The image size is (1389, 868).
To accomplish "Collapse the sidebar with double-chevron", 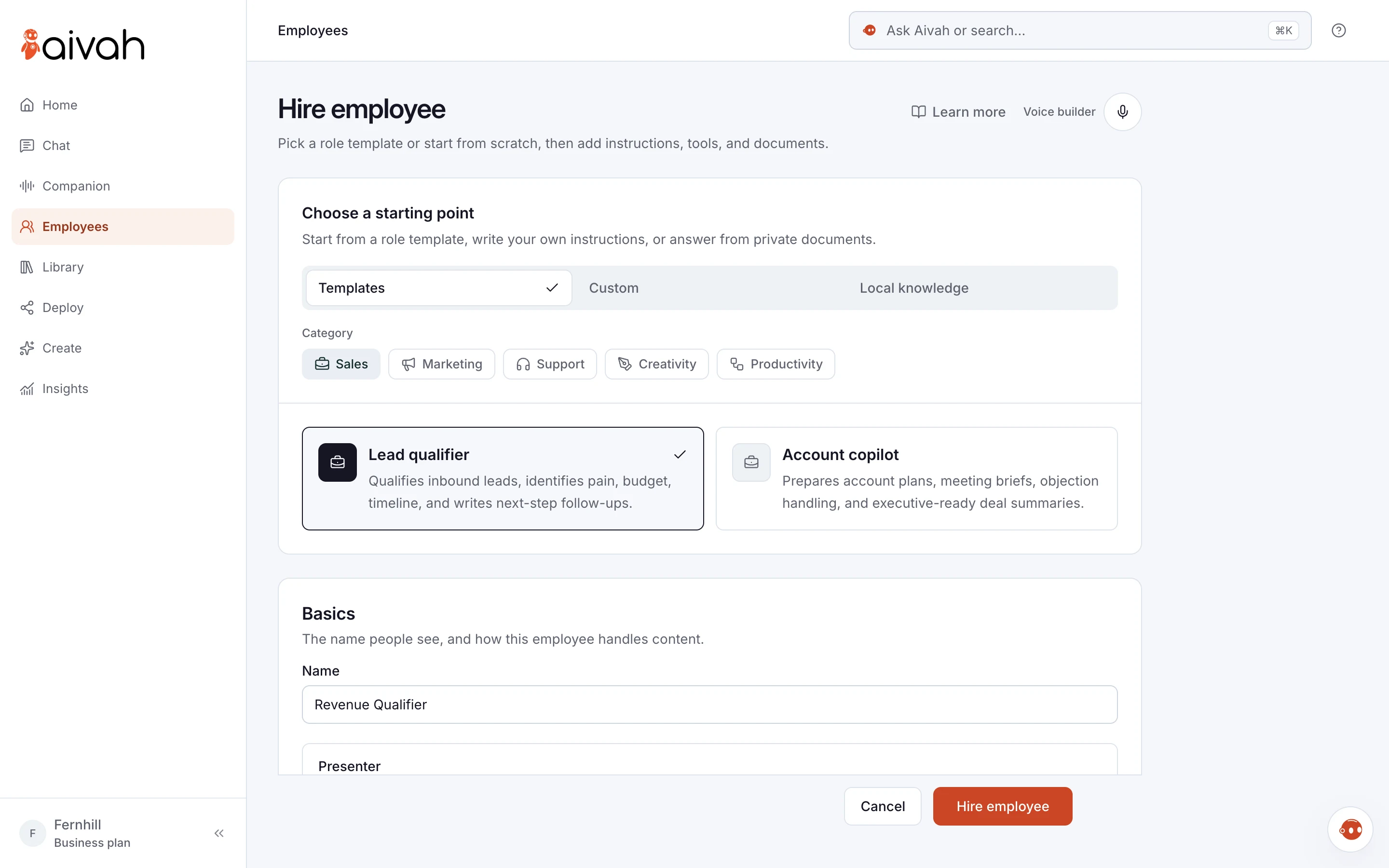I will pyautogui.click(x=218, y=833).
